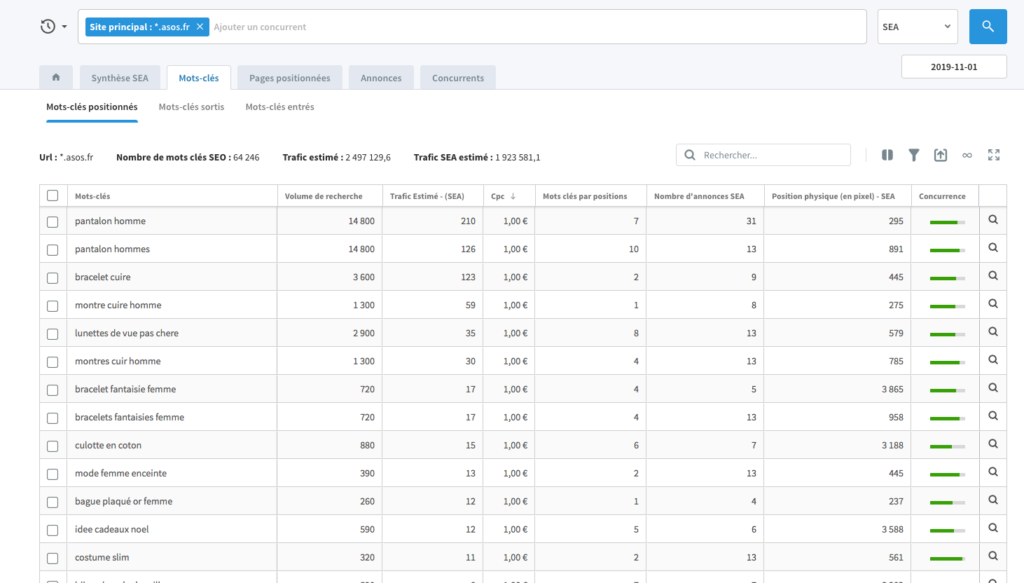1024x583 pixels.
Task: Click the magnifier for costume slim
Action: point(993,557)
